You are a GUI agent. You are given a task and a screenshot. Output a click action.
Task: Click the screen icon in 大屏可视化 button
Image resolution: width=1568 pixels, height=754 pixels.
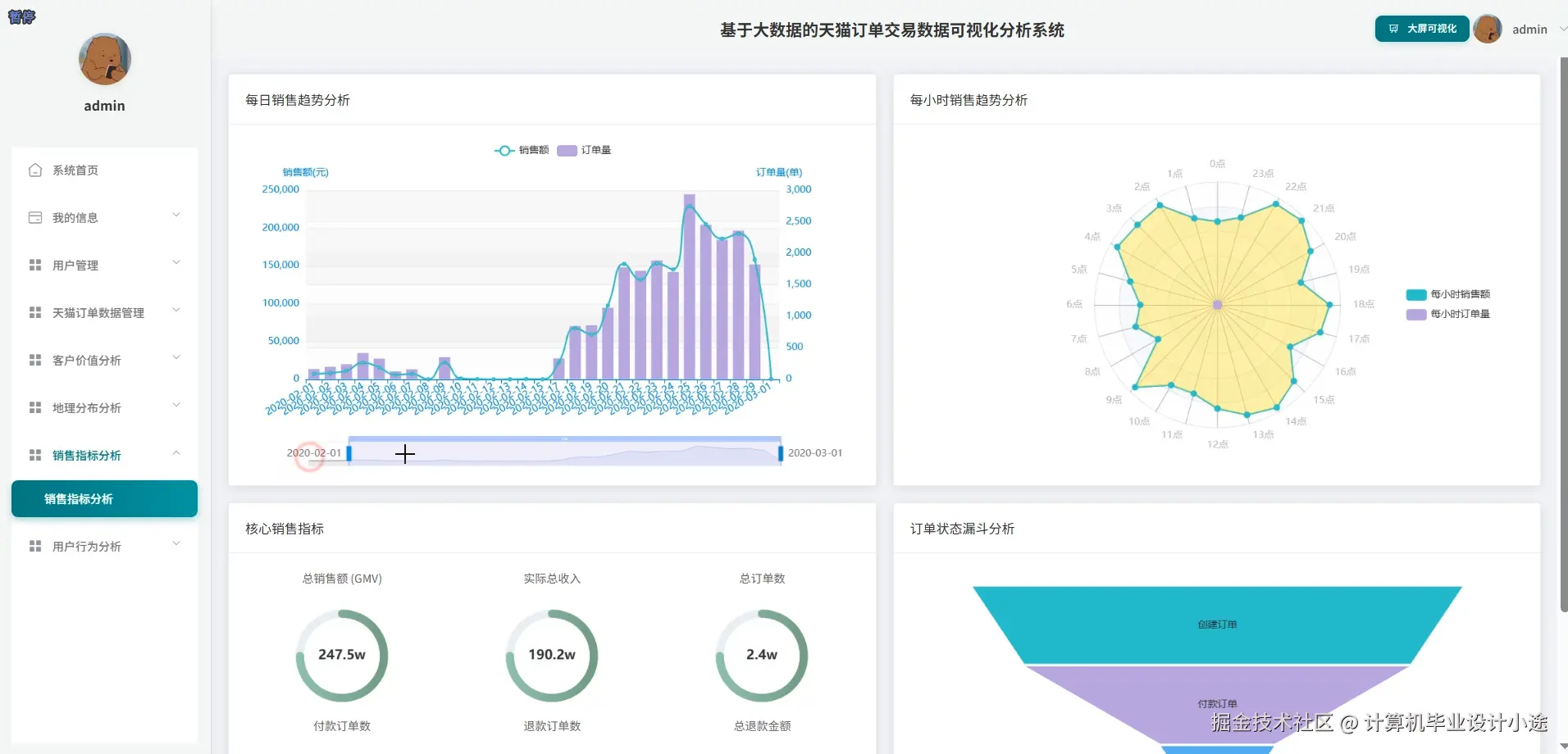(1393, 29)
